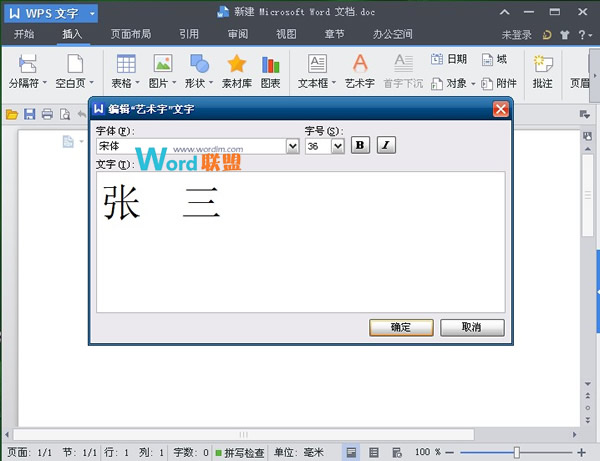Click the 确定 button
Viewport: 600px width, 461px height.
(x=400, y=327)
